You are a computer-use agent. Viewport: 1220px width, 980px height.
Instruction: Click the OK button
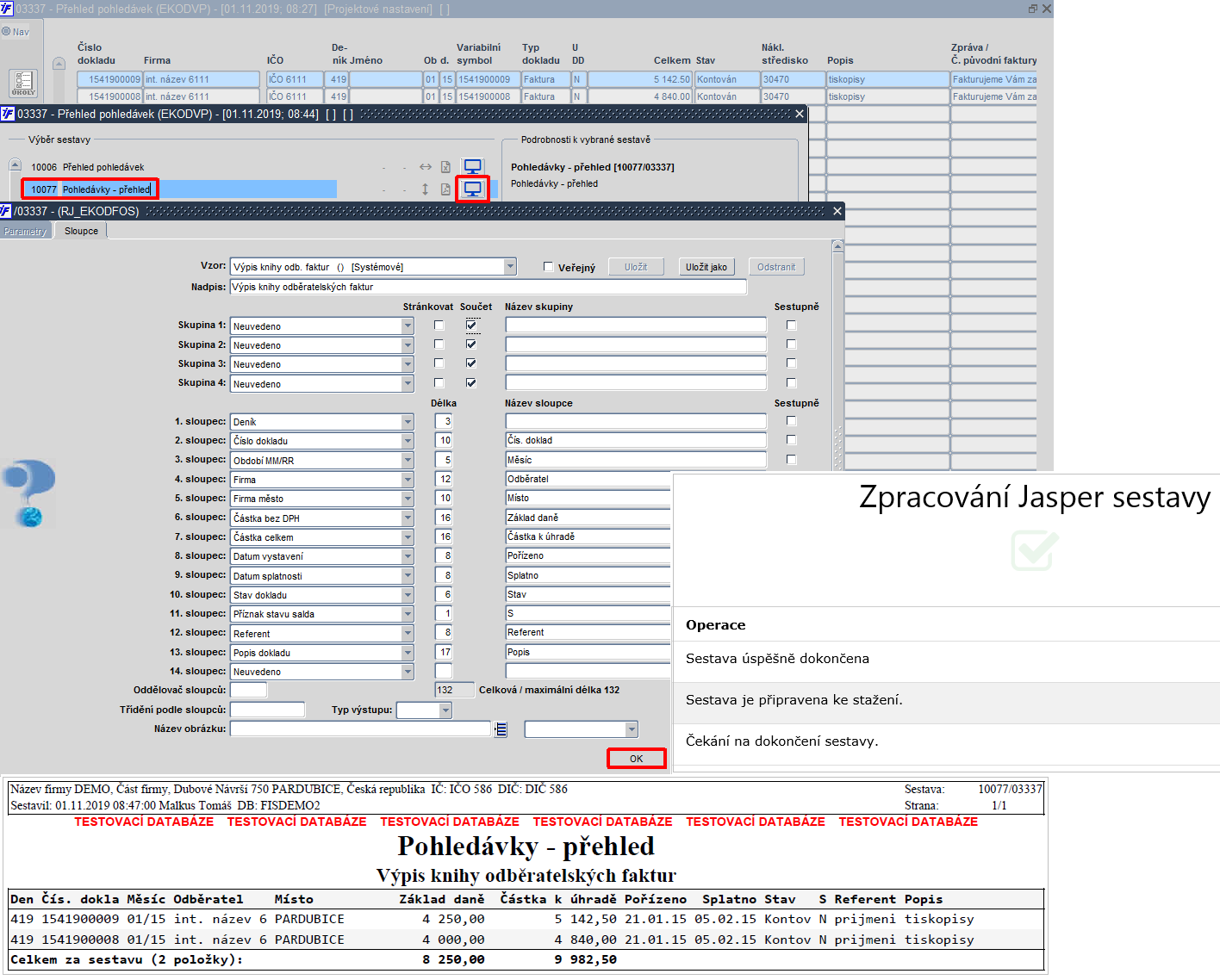click(x=637, y=759)
